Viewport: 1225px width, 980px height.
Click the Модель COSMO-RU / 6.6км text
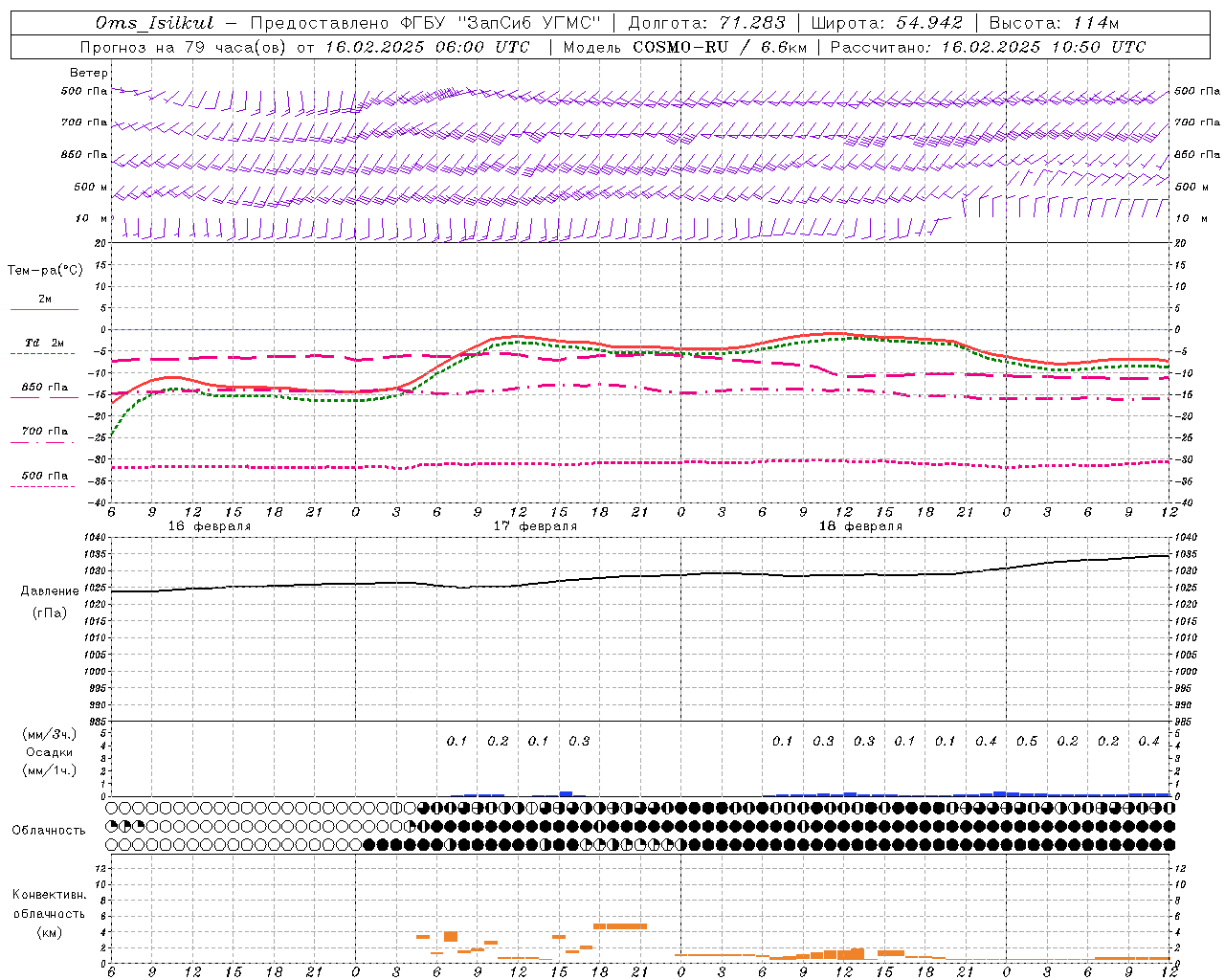684,47
